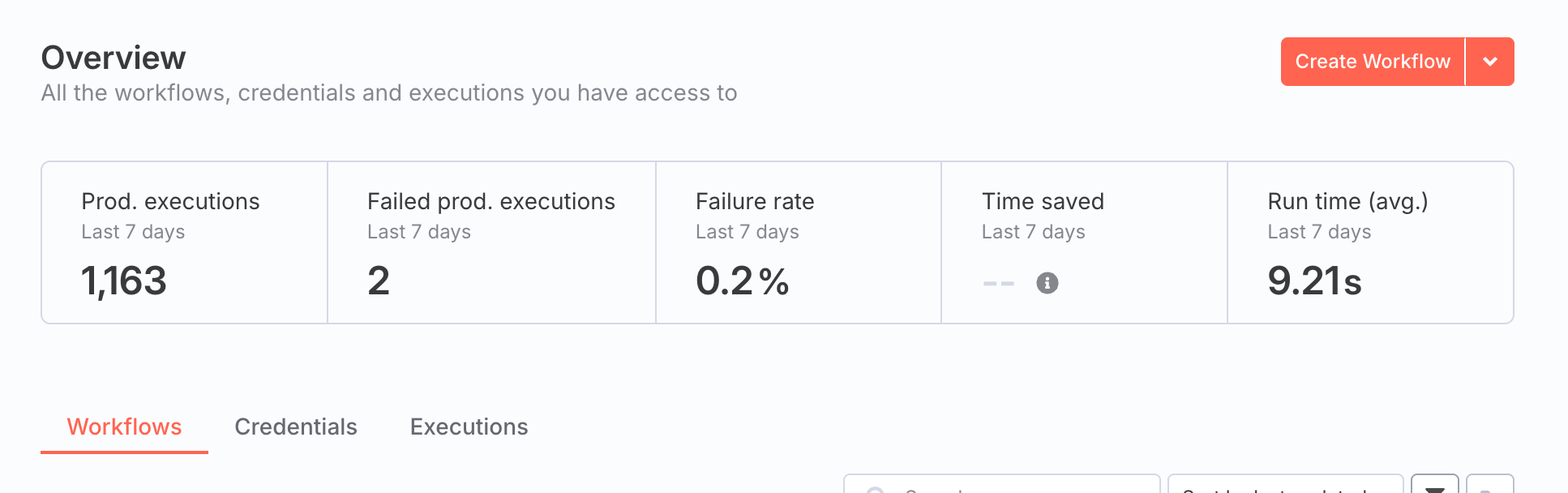Open the sort by last updated dropdown
This screenshot has height=493, width=1568.
click(x=1286, y=485)
